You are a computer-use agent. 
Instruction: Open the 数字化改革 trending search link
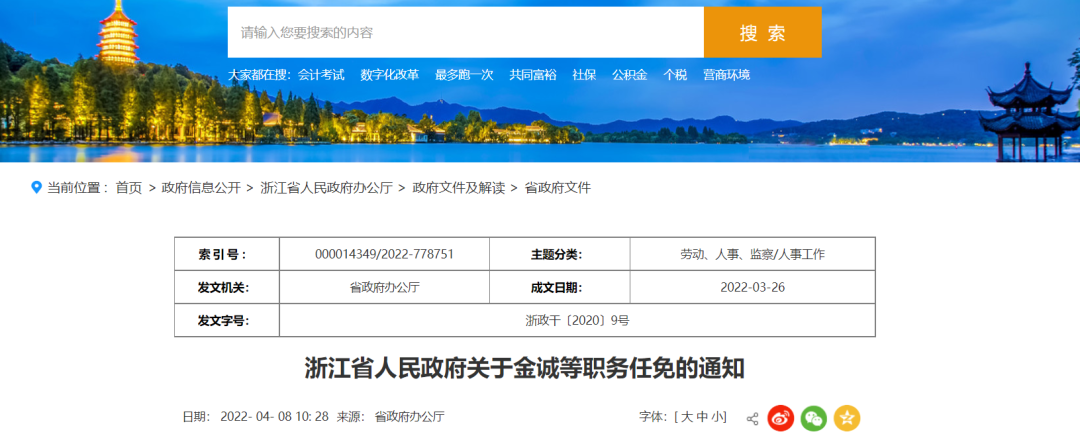coord(390,75)
